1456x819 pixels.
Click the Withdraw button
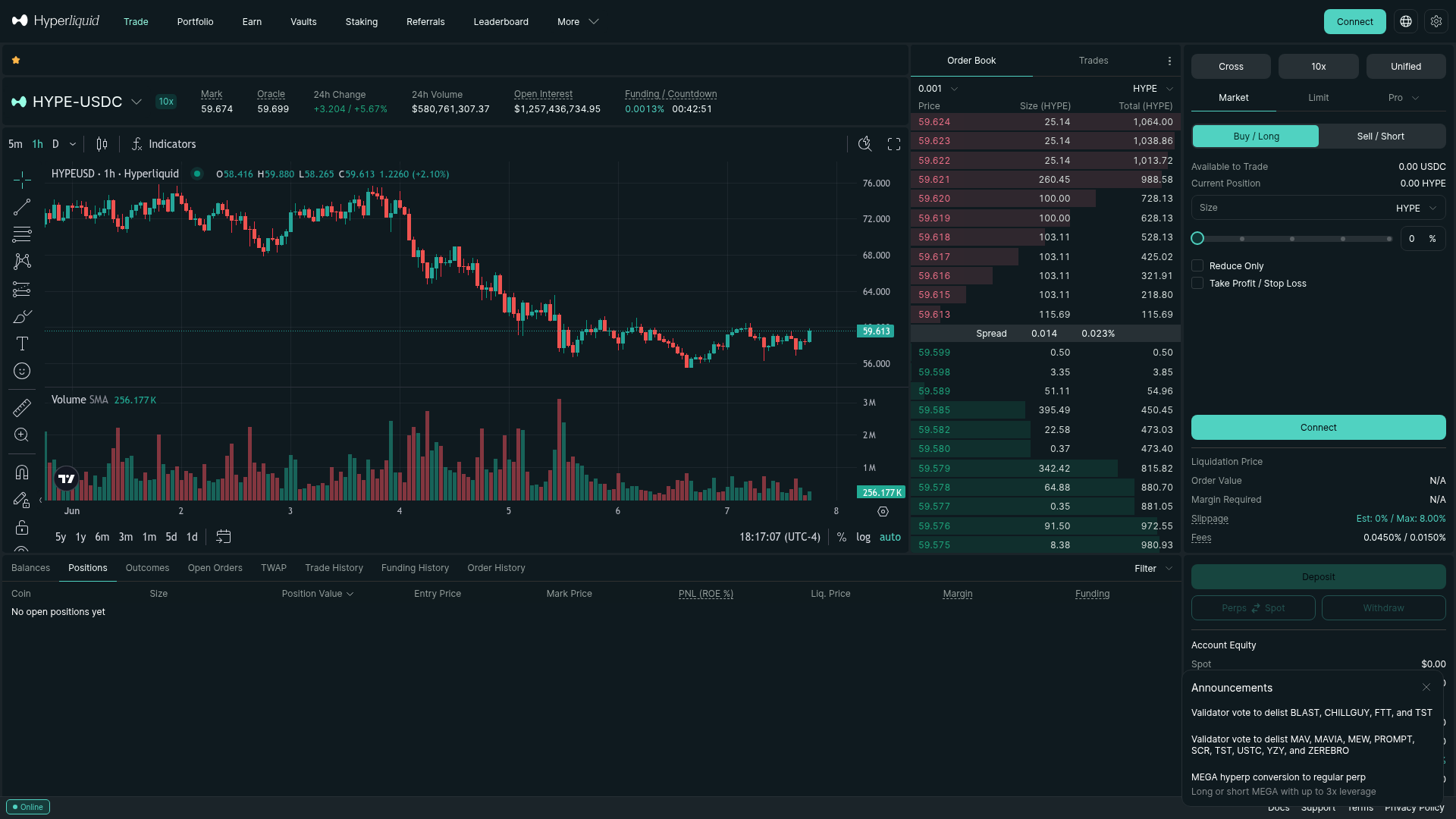(1384, 608)
